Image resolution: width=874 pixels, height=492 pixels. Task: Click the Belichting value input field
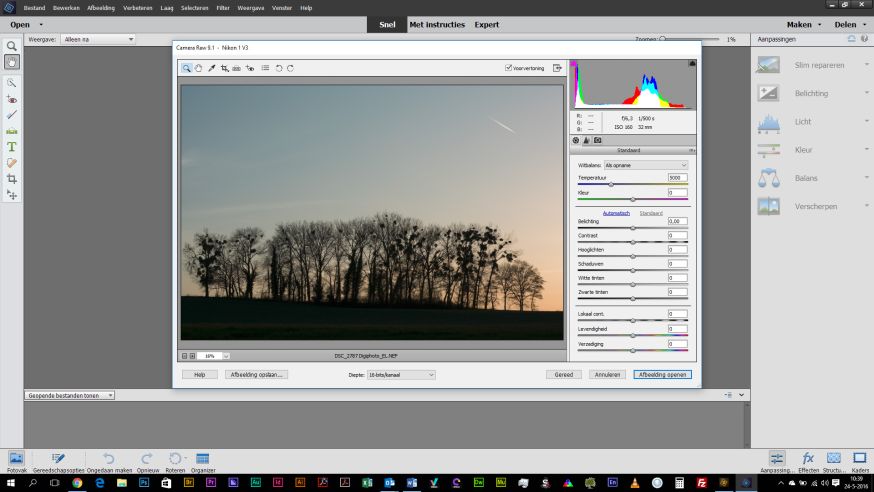click(677, 221)
